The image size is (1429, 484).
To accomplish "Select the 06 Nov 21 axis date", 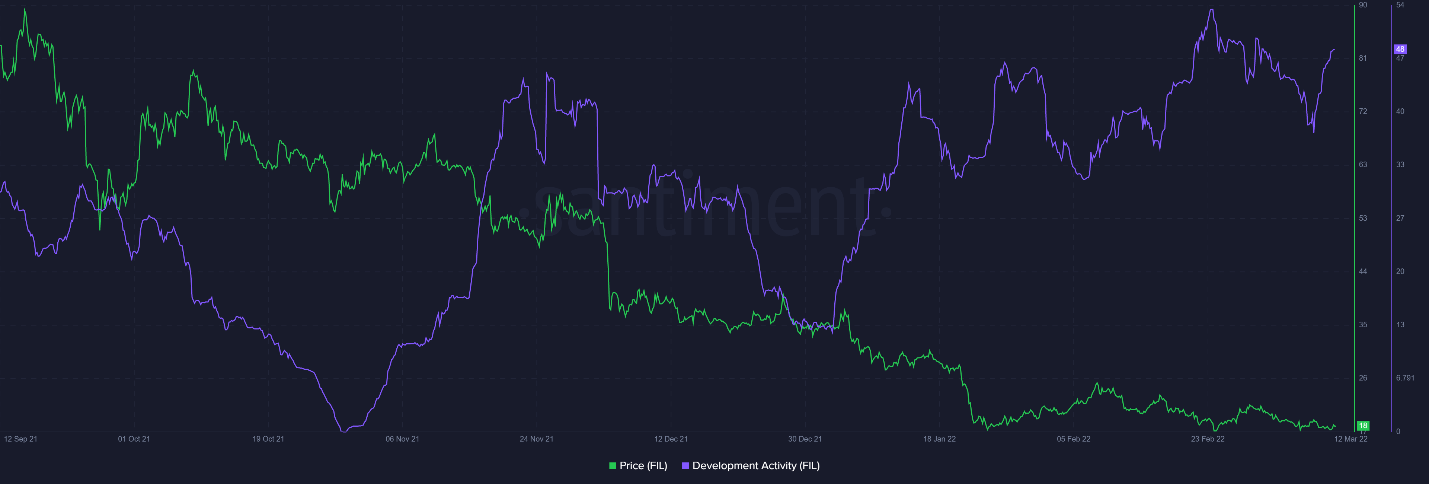I will click(402, 439).
